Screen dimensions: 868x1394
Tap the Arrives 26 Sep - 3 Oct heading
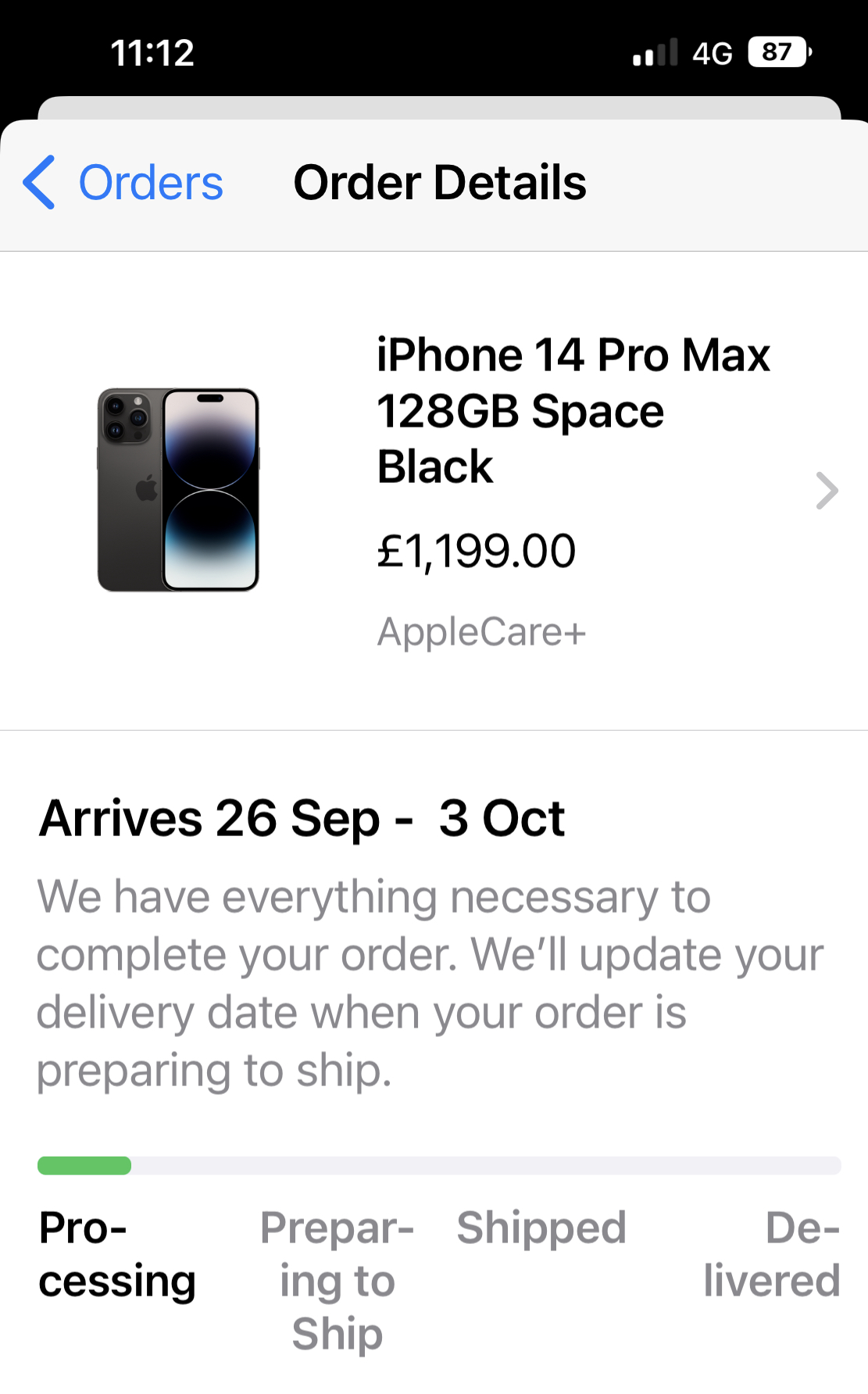pyautogui.click(x=302, y=819)
